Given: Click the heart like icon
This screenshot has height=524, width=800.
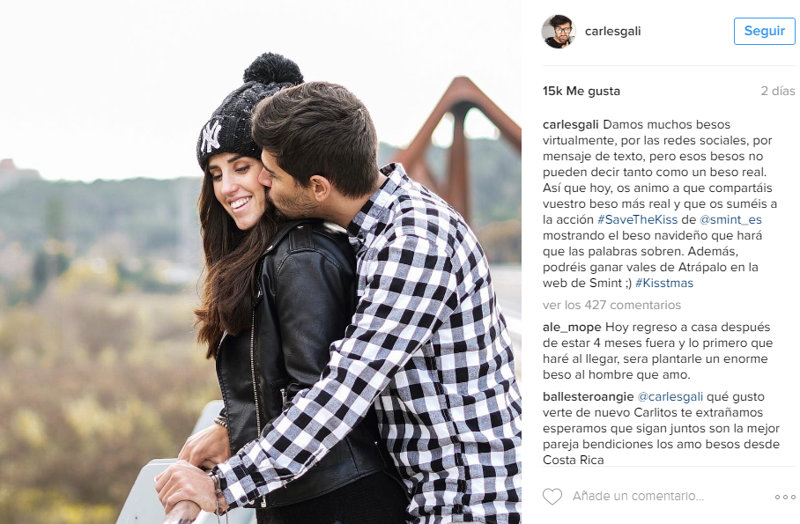Looking at the screenshot, I should 552,496.
